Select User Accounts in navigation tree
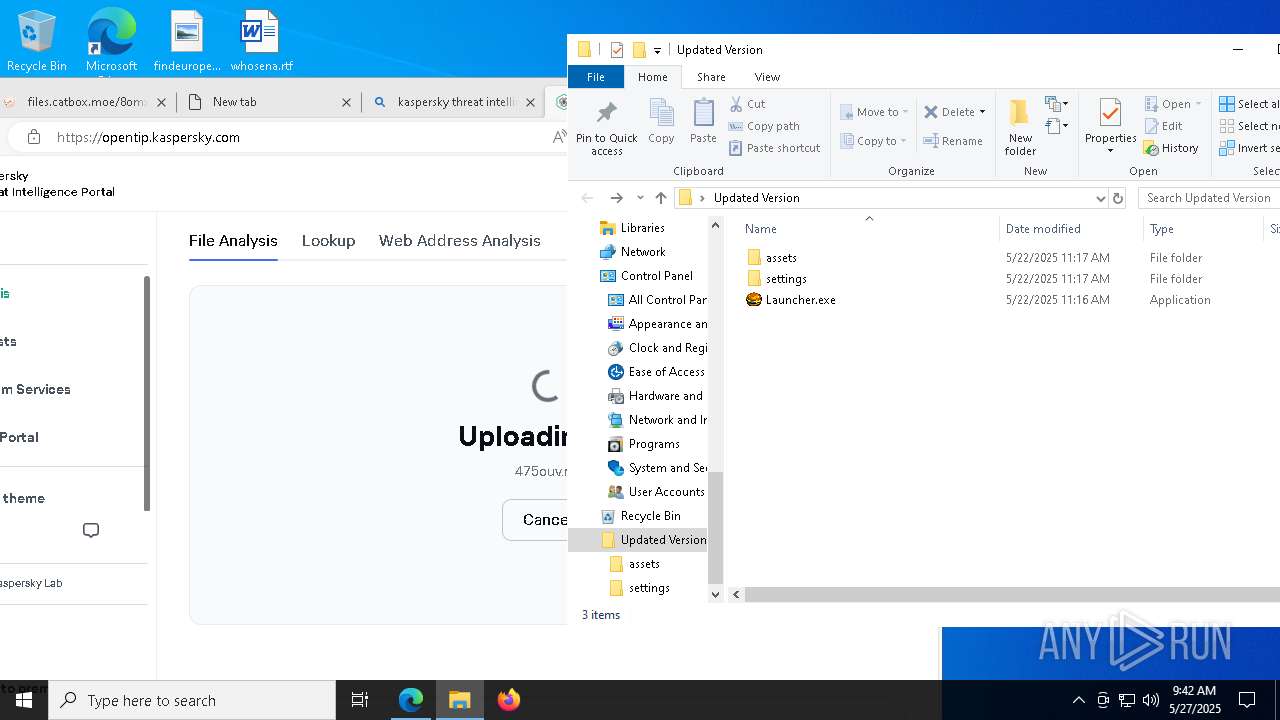The height and width of the screenshot is (720, 1280). point(657,492)
